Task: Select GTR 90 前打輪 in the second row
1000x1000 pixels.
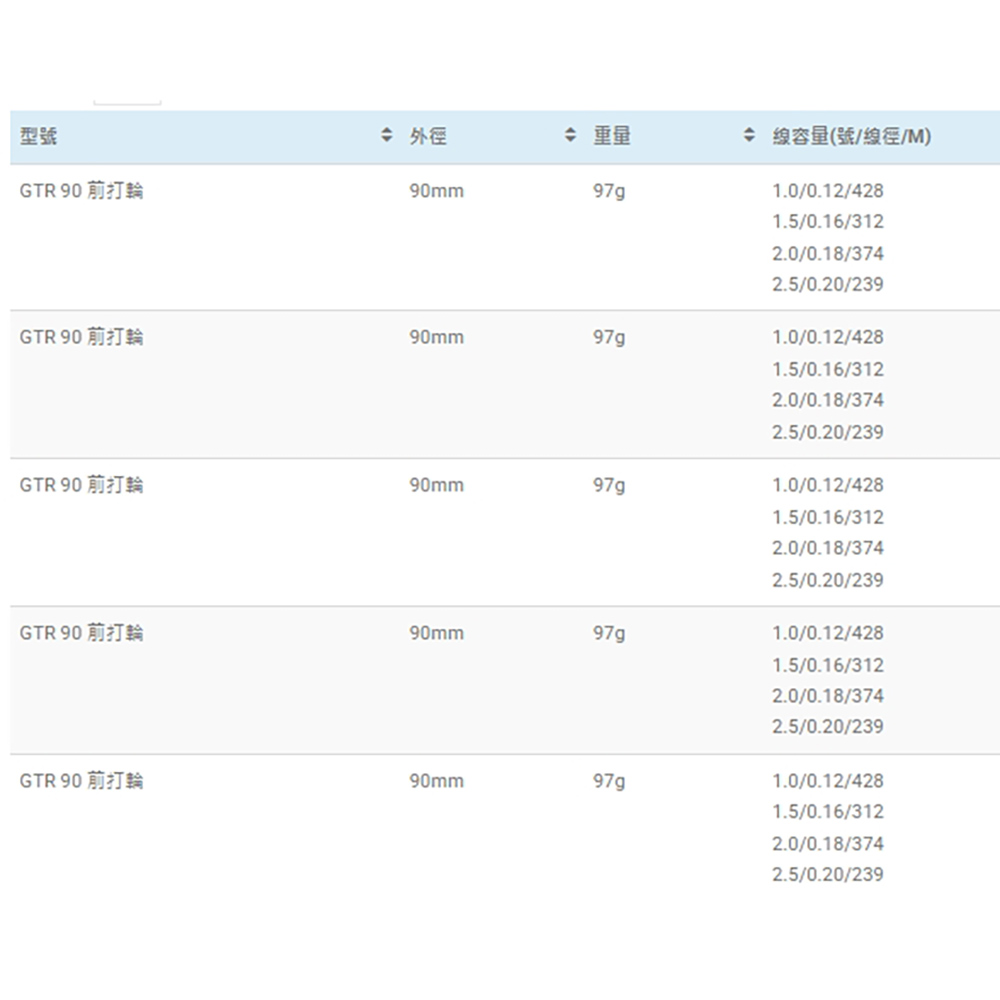Action: (x=81, y=337)
